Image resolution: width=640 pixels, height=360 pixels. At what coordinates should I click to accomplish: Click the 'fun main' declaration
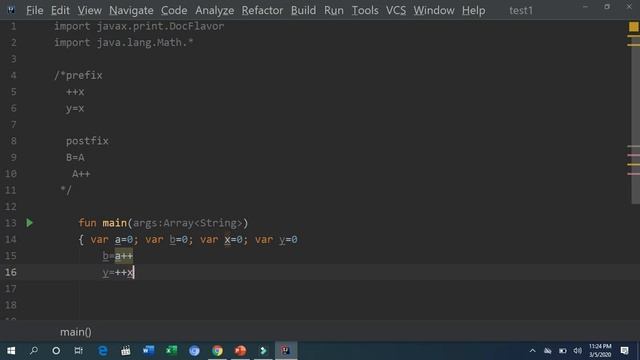click(x=102, y=223)
